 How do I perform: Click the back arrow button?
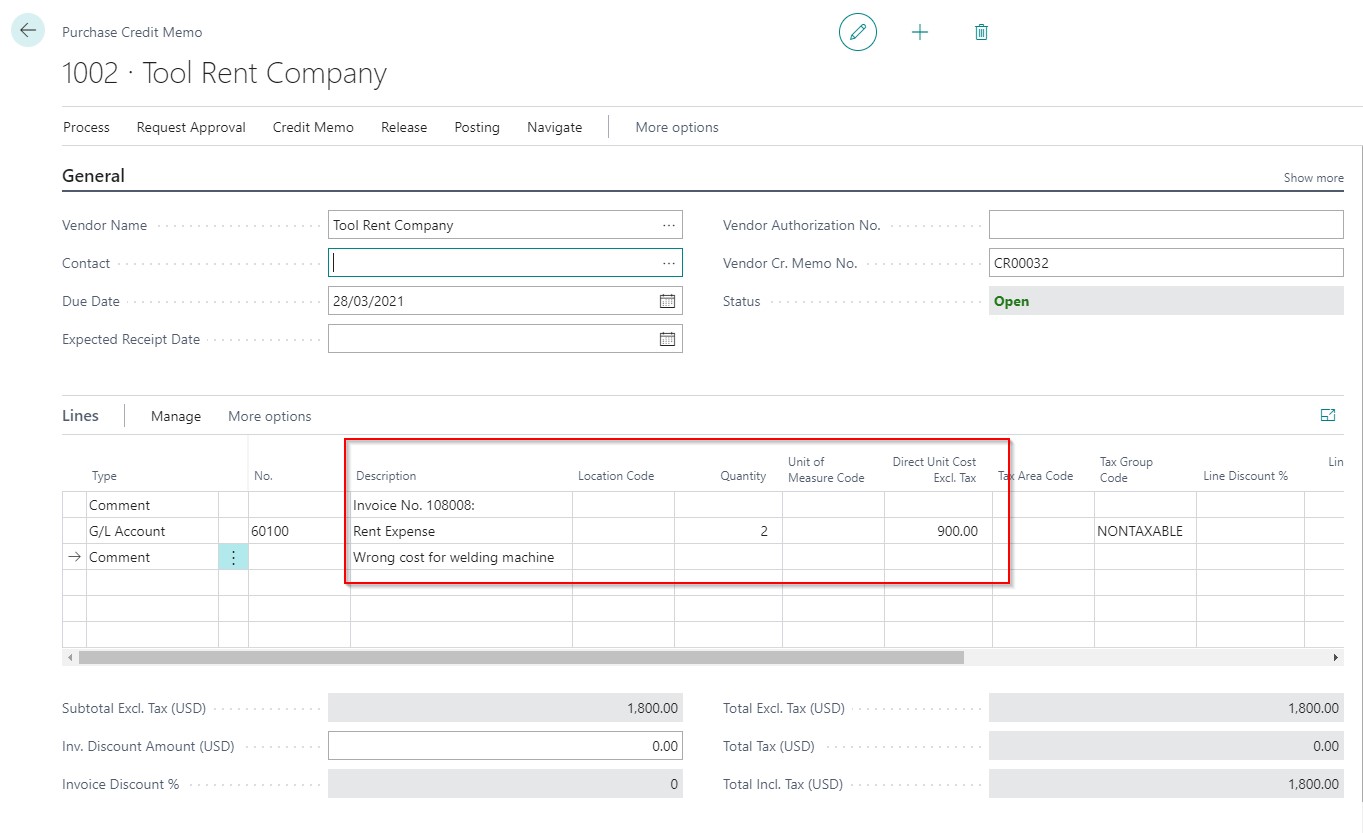(27, 31)
